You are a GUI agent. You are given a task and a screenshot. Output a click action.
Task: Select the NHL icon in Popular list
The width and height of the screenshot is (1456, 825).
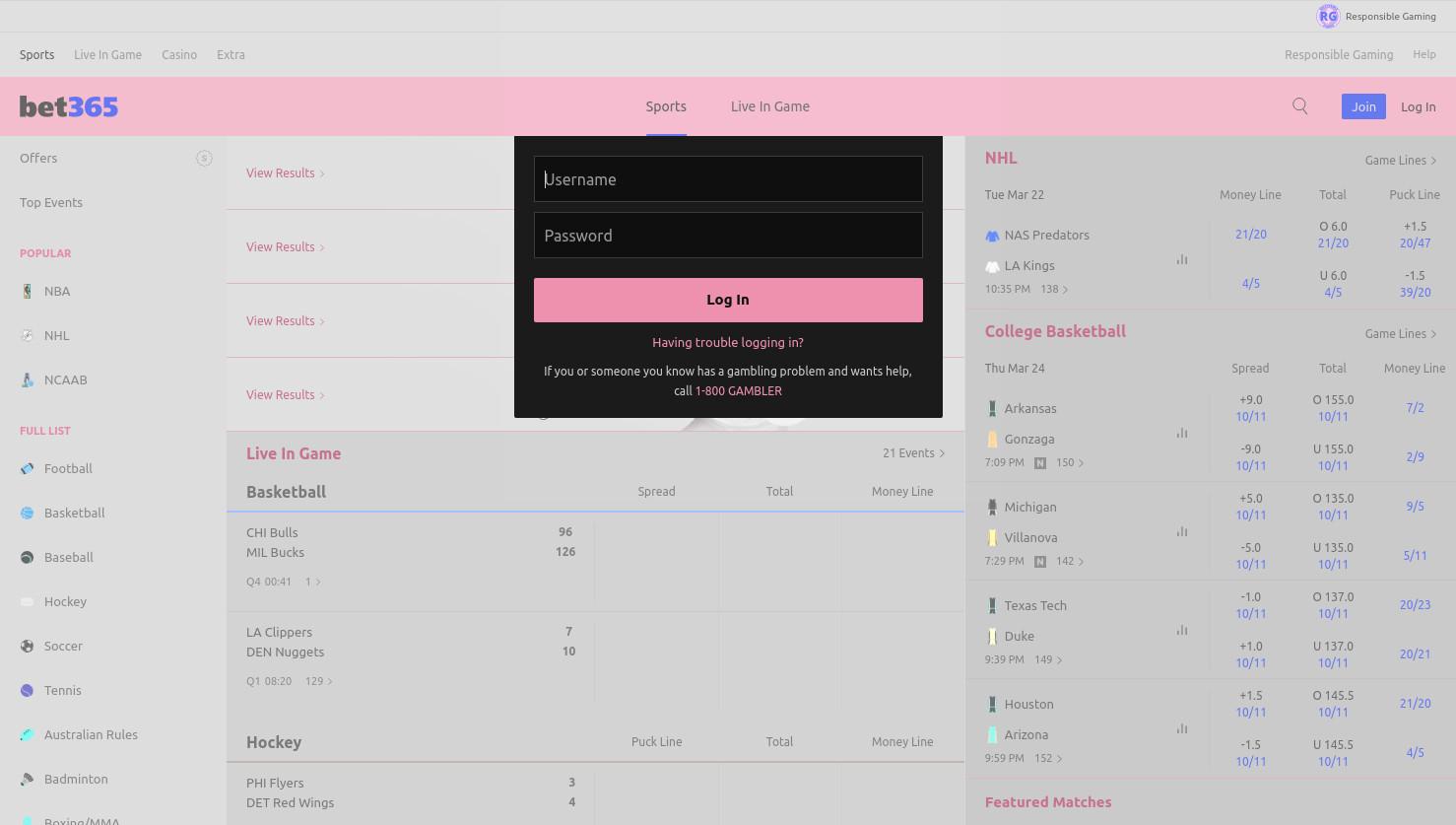[x=28, y=335]
